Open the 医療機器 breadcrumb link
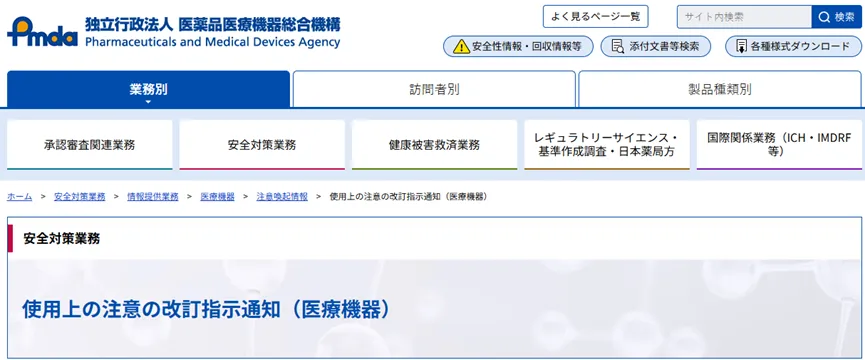The image size is (865, 360). pyautogui.click(x=217, y=197)
